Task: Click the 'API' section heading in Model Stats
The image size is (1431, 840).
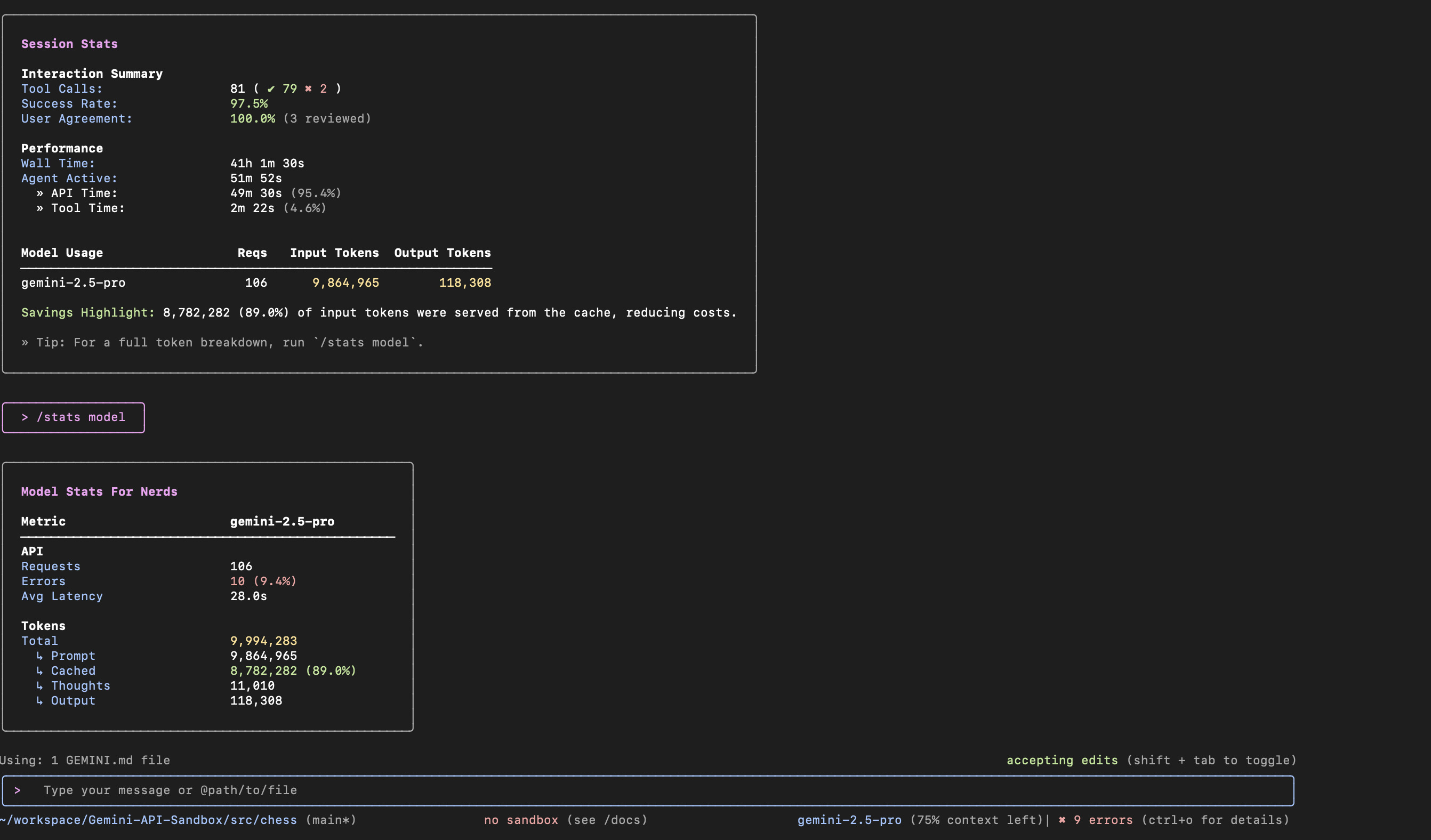Action: pyautogui.click(x=32, y=551)
